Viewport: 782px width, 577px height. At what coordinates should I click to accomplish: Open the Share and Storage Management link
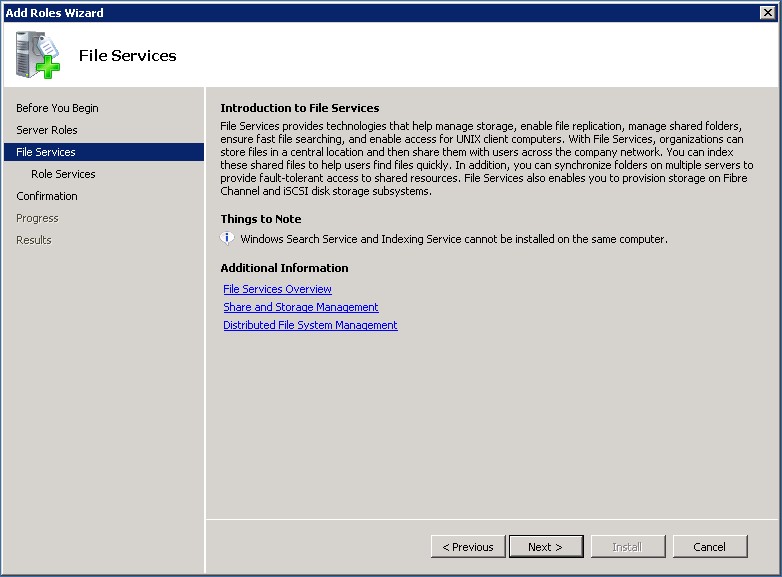pos(300,307)
